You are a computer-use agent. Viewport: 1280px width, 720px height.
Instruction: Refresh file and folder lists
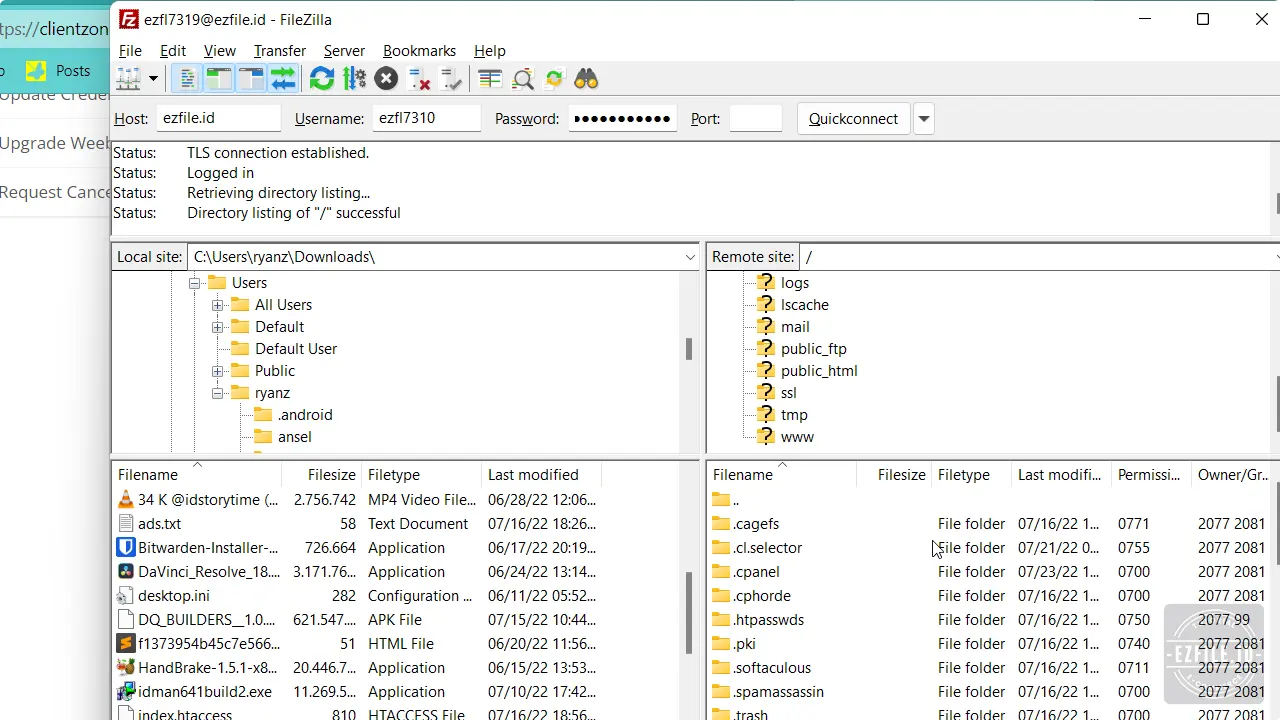[322, 79]
